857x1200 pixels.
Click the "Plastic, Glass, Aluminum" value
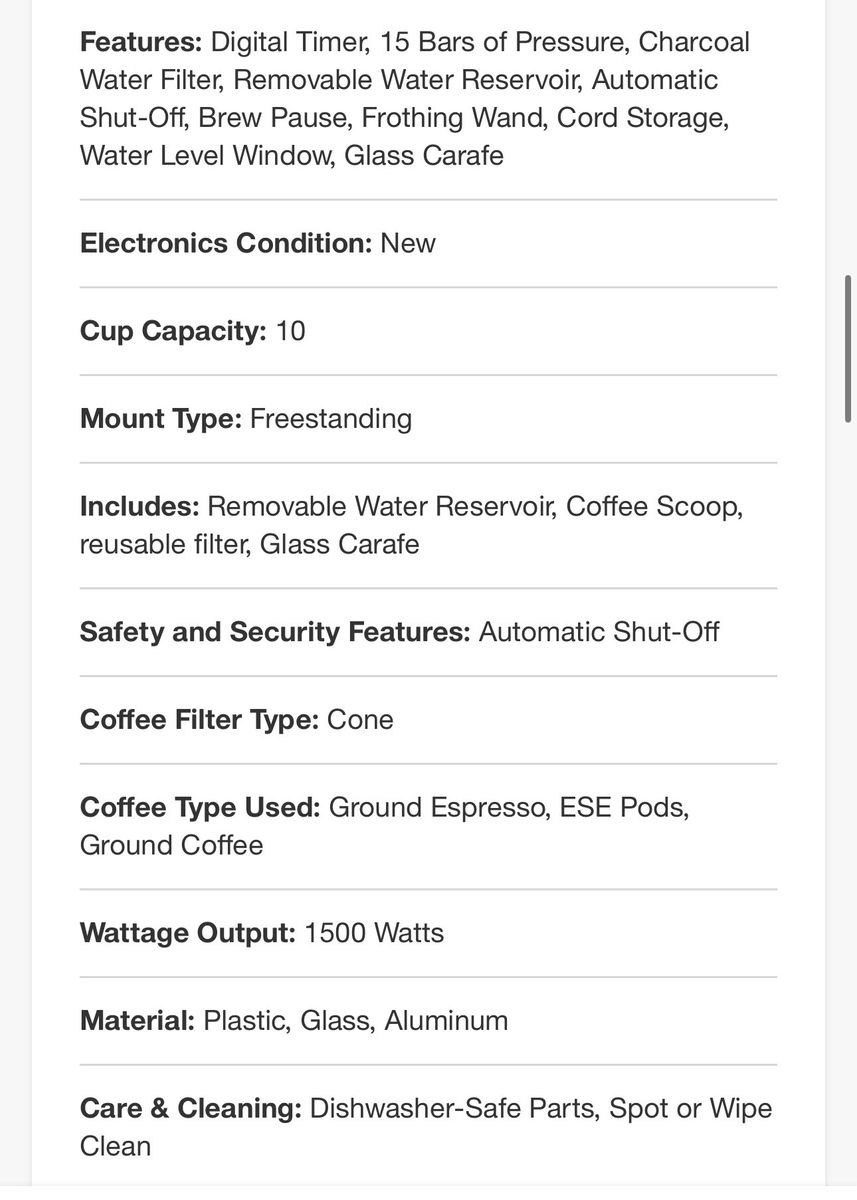(356, 1021)
